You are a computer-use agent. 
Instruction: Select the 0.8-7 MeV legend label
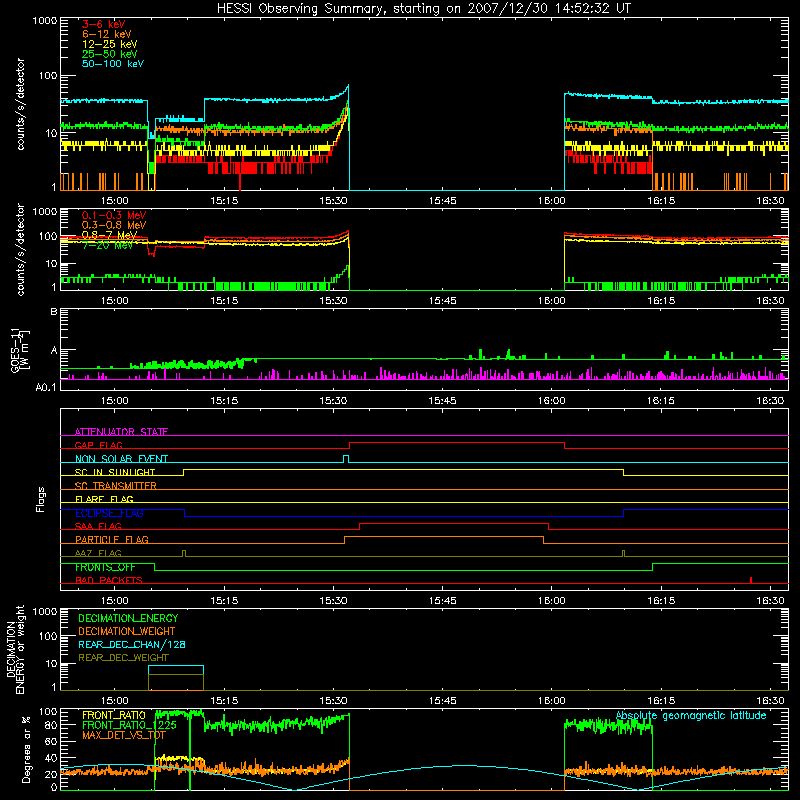coord(109,235)
